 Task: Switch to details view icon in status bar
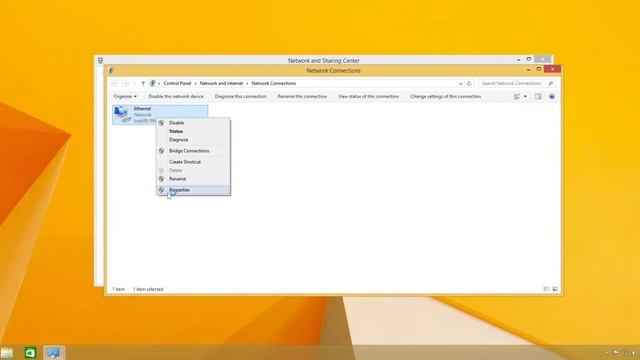point(546,289)
